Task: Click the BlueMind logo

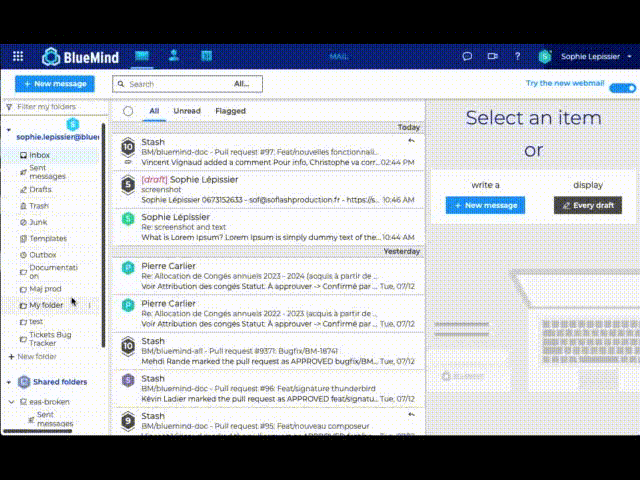Action: point(80,57)
